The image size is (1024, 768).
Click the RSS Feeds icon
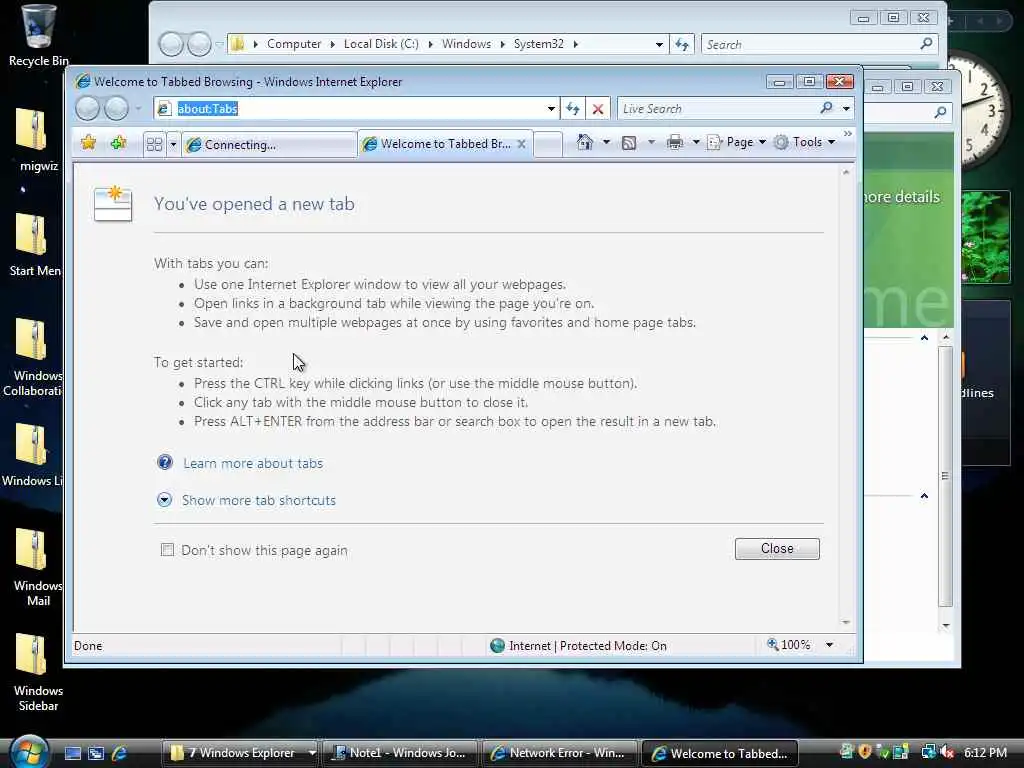pyautogui.click(x=629, y=142)
